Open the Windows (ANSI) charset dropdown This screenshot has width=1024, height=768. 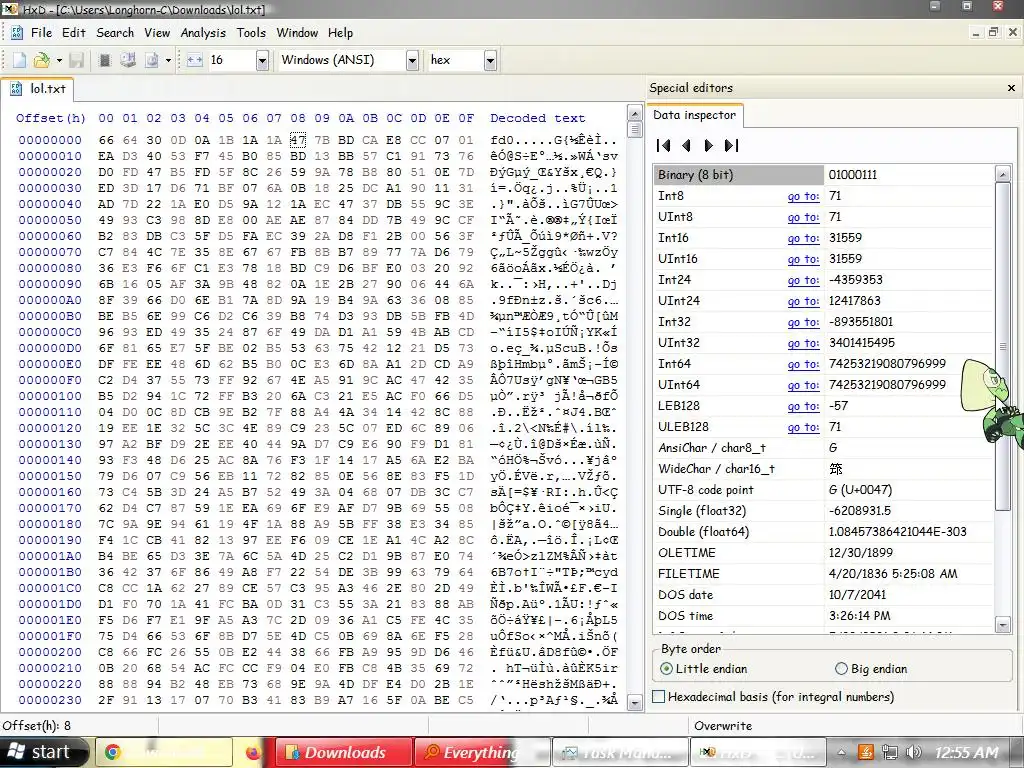tap(412, 61)
